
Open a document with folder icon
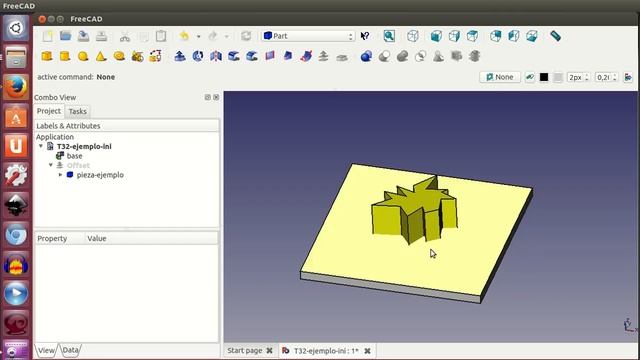tap(65, 36)
